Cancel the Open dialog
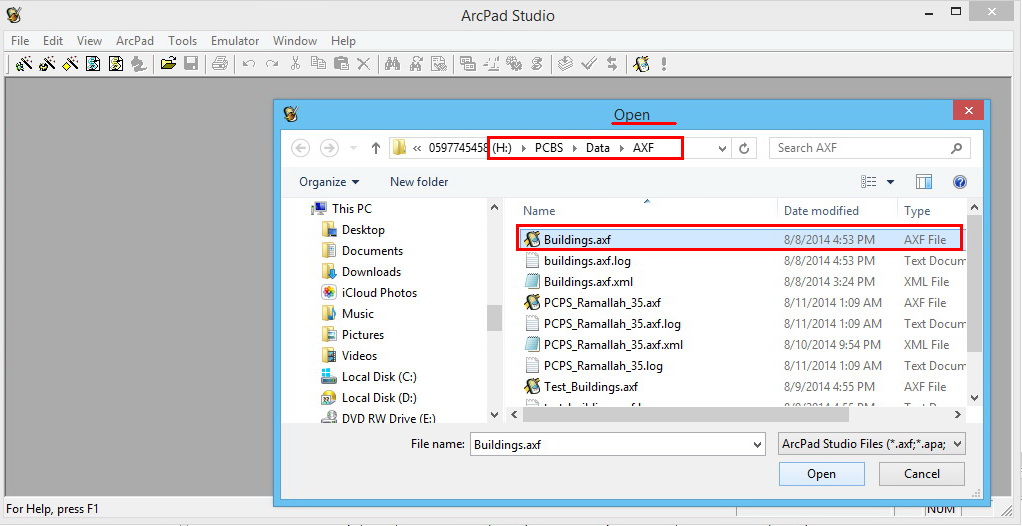The image size is (1022, 526). point(922,474)
